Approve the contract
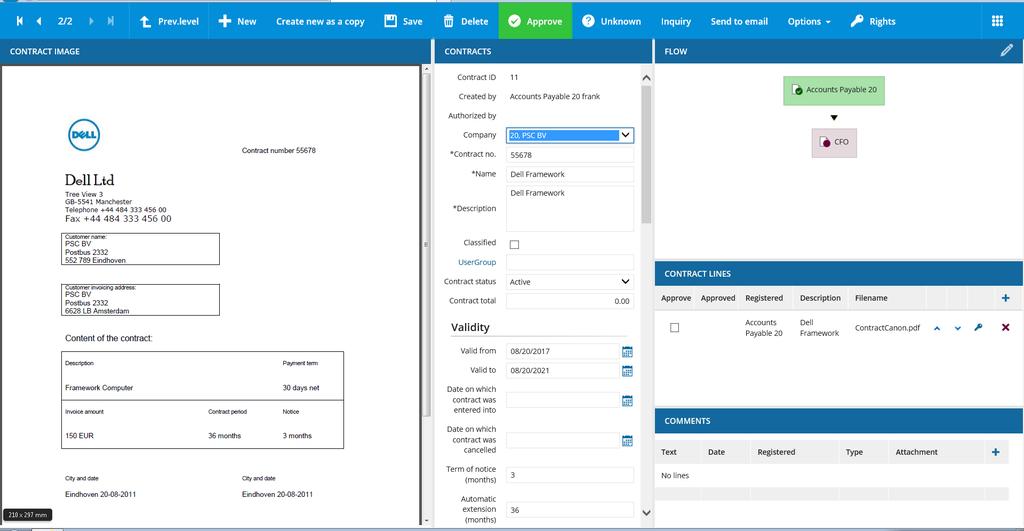 point(535,21)
